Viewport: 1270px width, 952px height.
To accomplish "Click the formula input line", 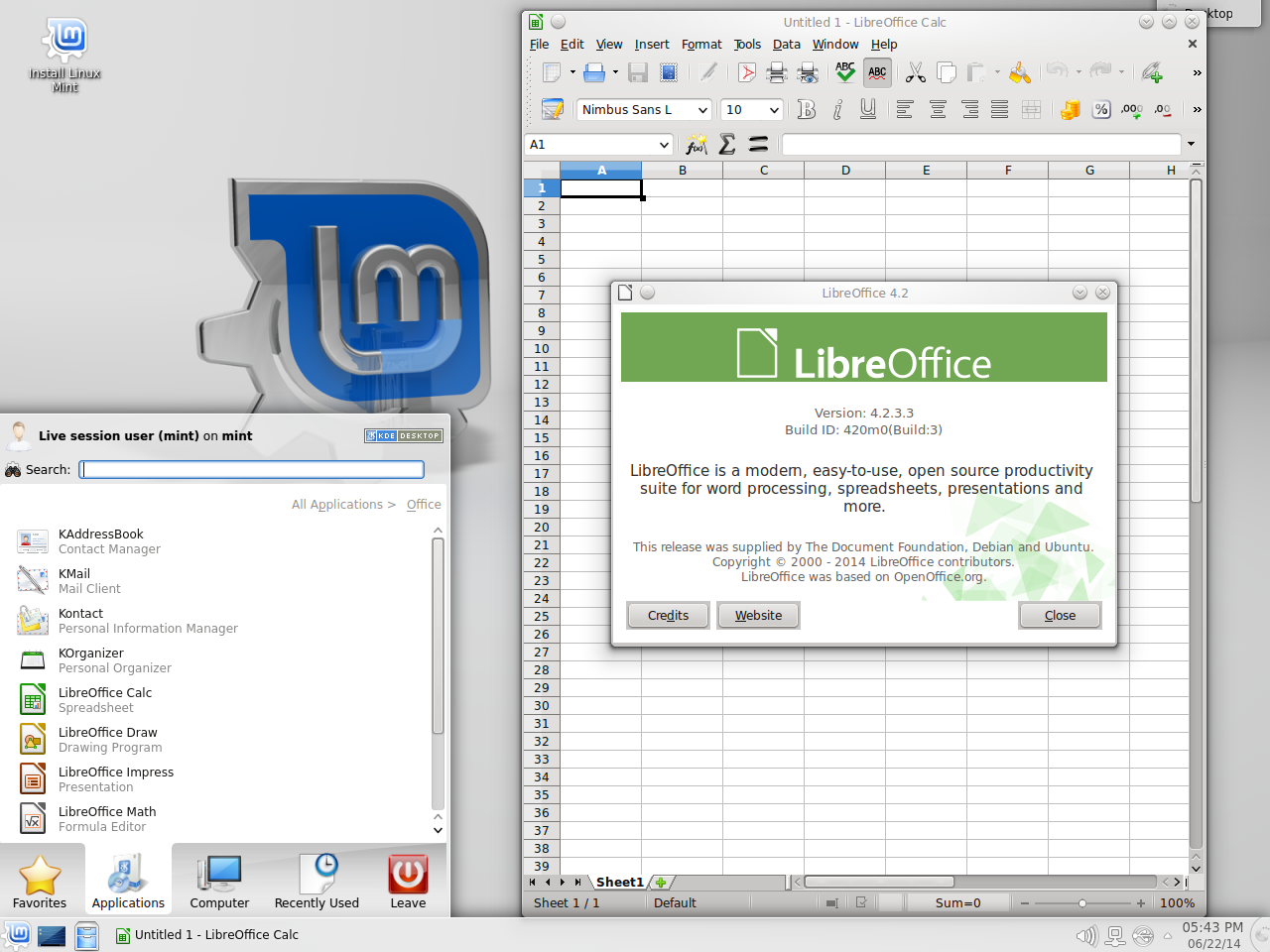I will pyautogui.click(x=981, y=145).
